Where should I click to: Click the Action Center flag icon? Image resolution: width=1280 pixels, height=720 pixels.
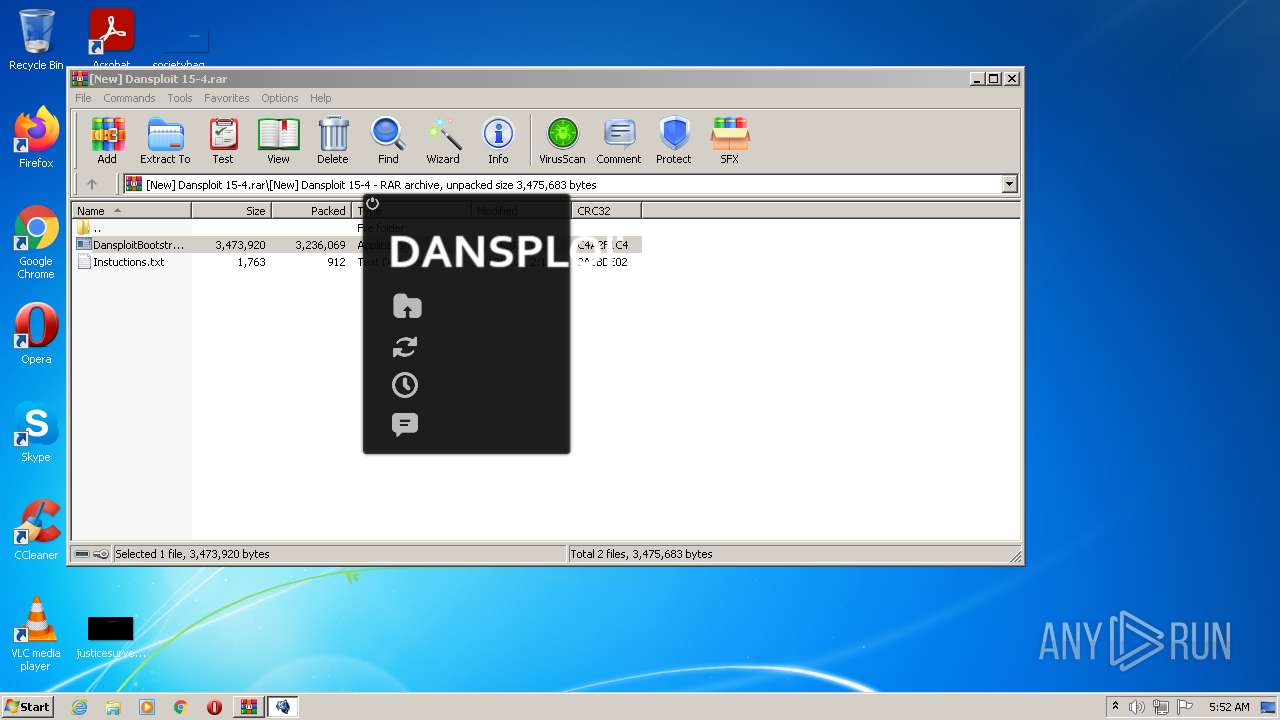(x=1183, y=707)
